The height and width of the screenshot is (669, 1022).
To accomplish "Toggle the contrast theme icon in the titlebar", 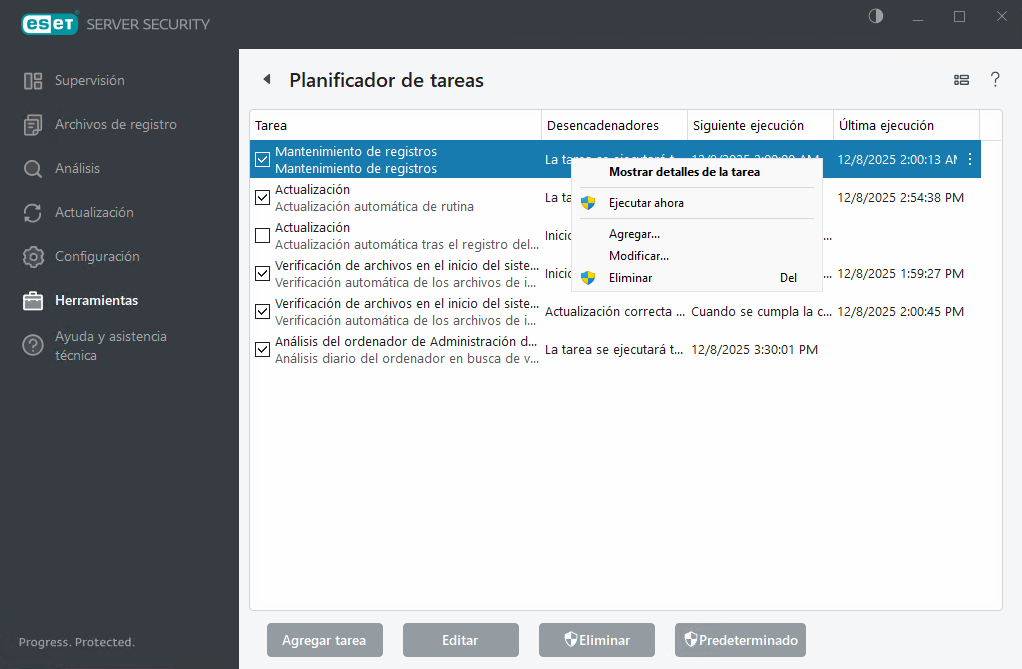I will [875, 16].
